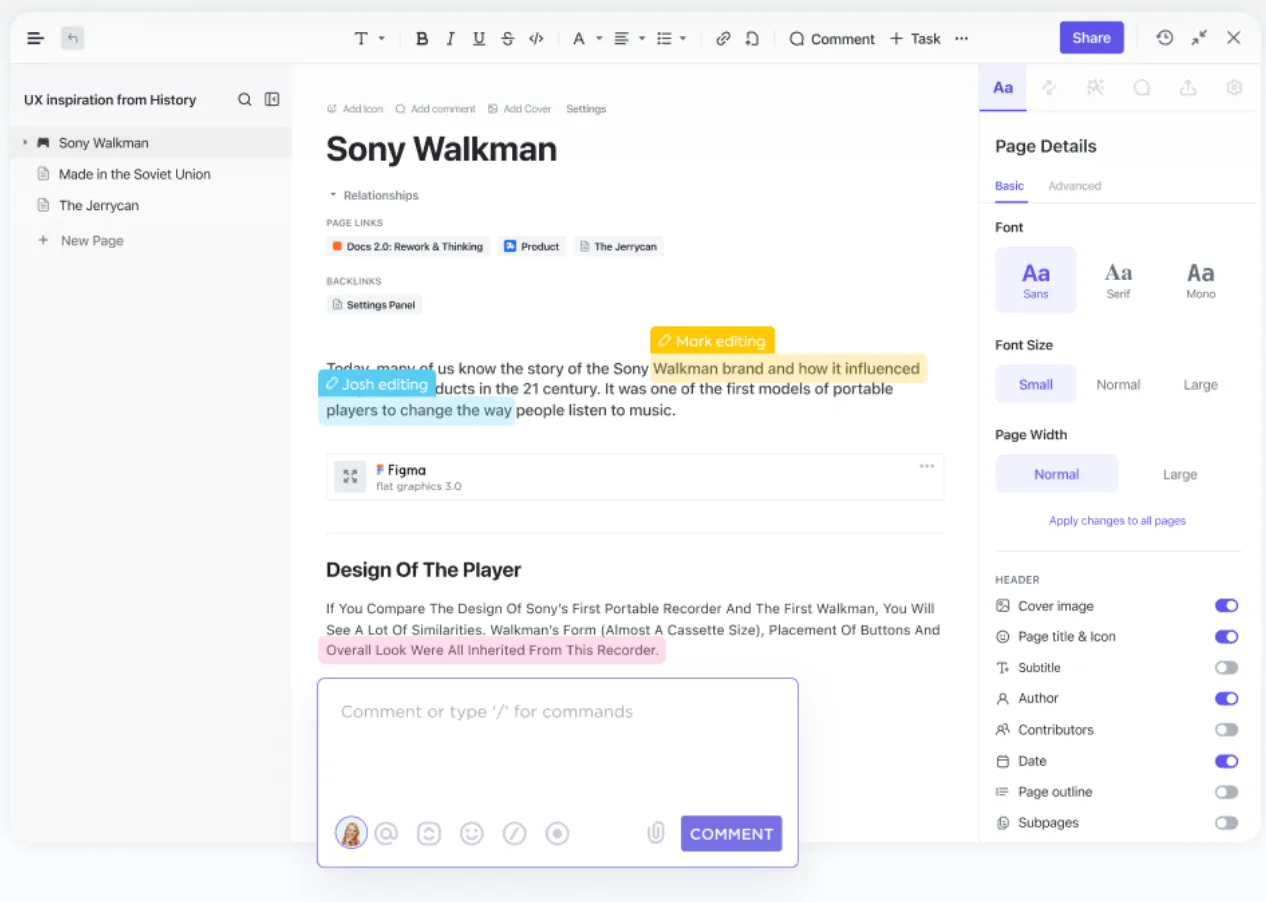Insert inline code formatting

[x=536, y=39]
